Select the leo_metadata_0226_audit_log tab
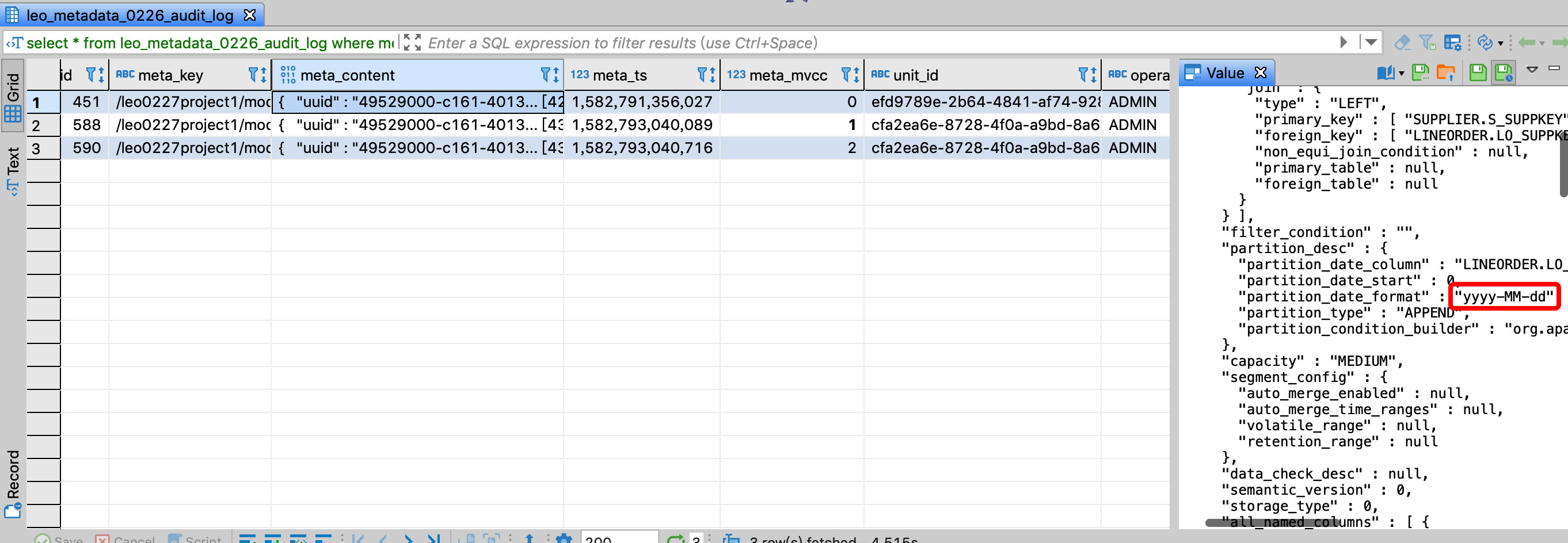The image size is (1568, 543). point(129,15)
